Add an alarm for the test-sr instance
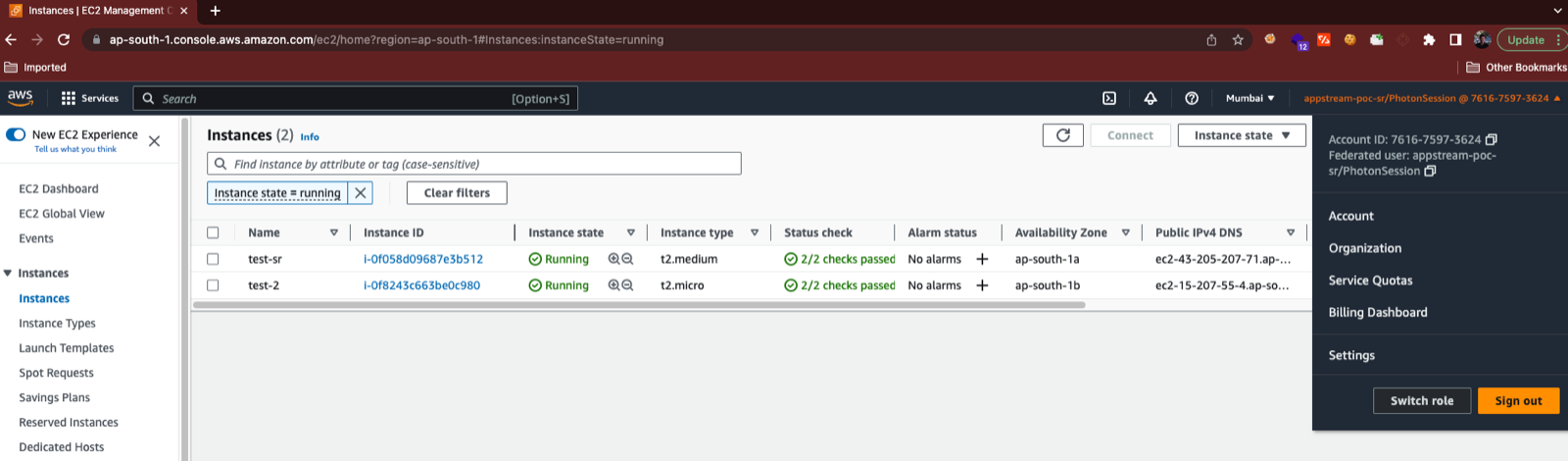The height and width of the screenshot is (461, 1568). click(x=982, y=259)
